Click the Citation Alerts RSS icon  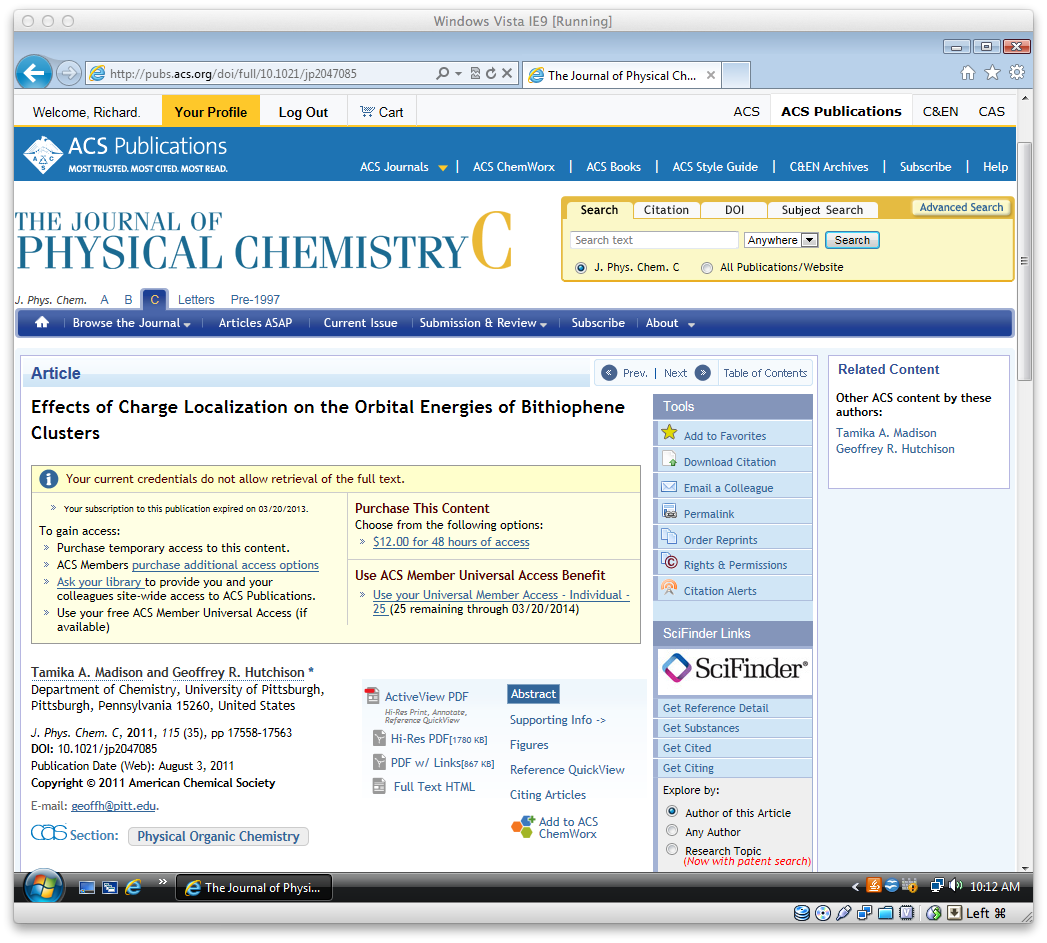click(669, 588)
